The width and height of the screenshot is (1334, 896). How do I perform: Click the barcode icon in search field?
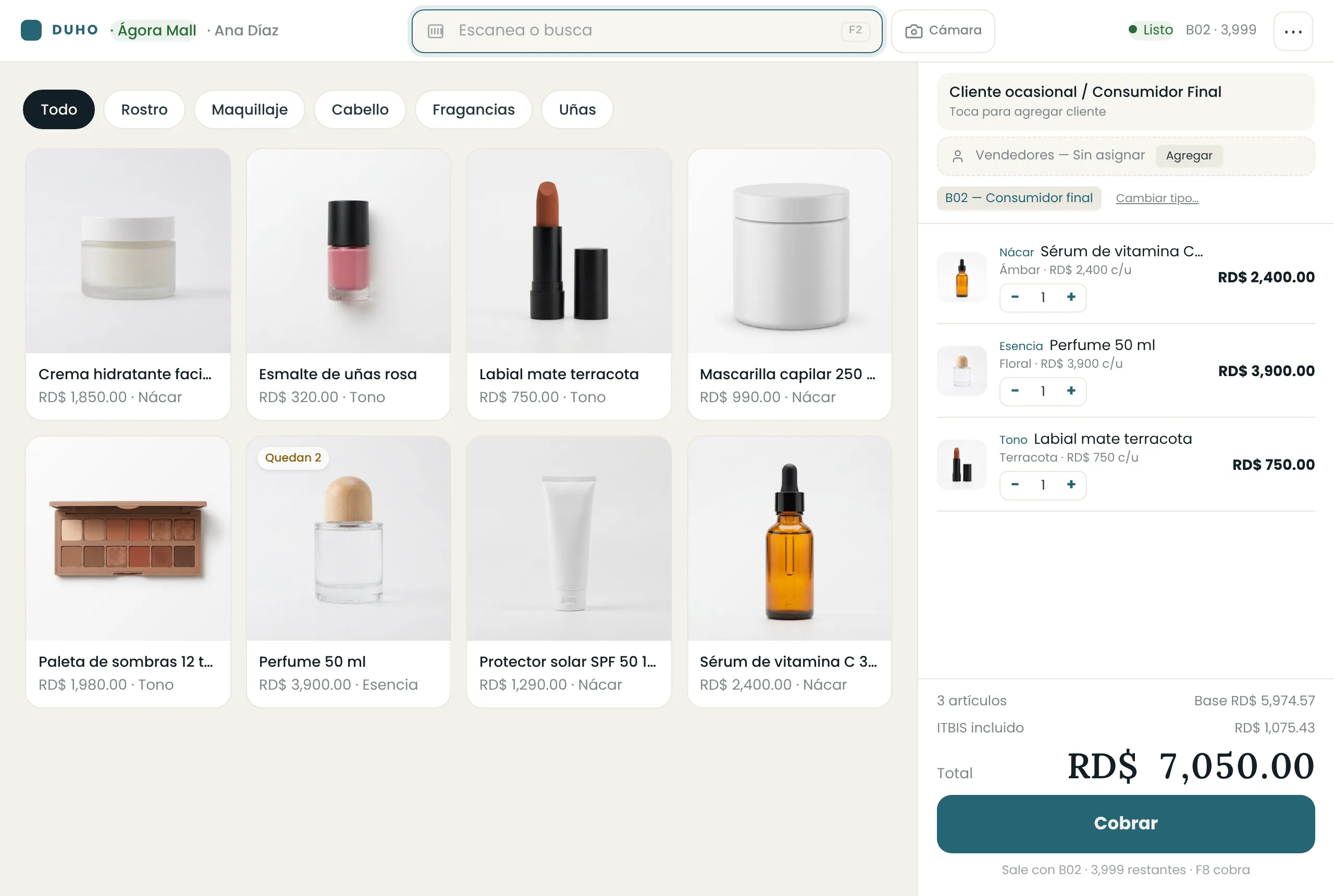pyautogui.click(x=436, y=31)
